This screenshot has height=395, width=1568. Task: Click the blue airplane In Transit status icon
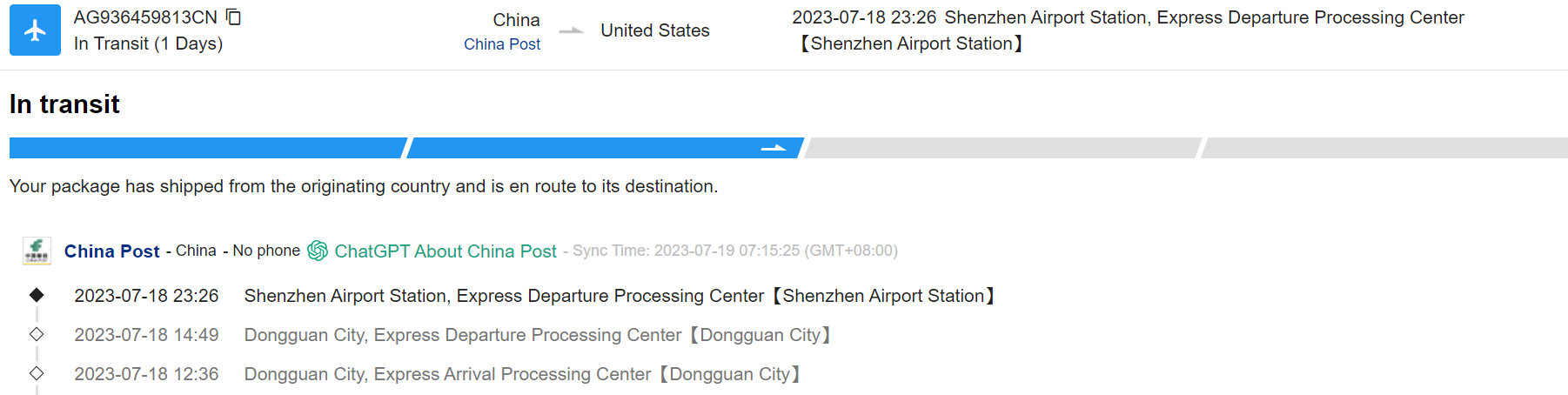(35, 30)
